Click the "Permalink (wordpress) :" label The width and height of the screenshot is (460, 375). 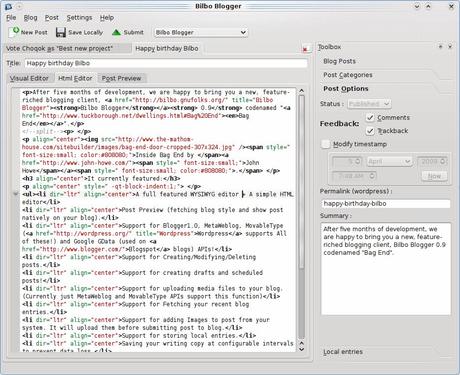click(356, 191)
